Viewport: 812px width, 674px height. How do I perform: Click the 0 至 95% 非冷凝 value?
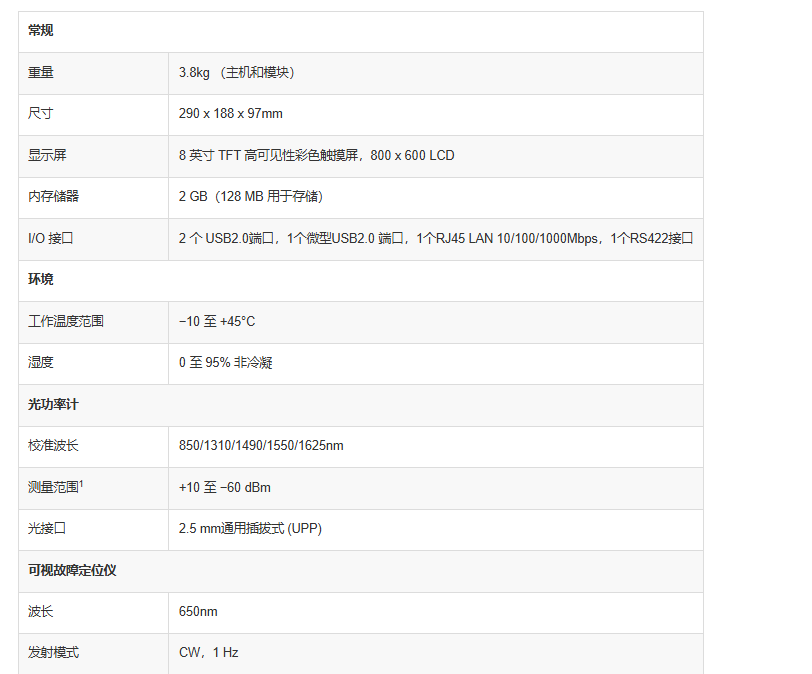pos(226,362)
